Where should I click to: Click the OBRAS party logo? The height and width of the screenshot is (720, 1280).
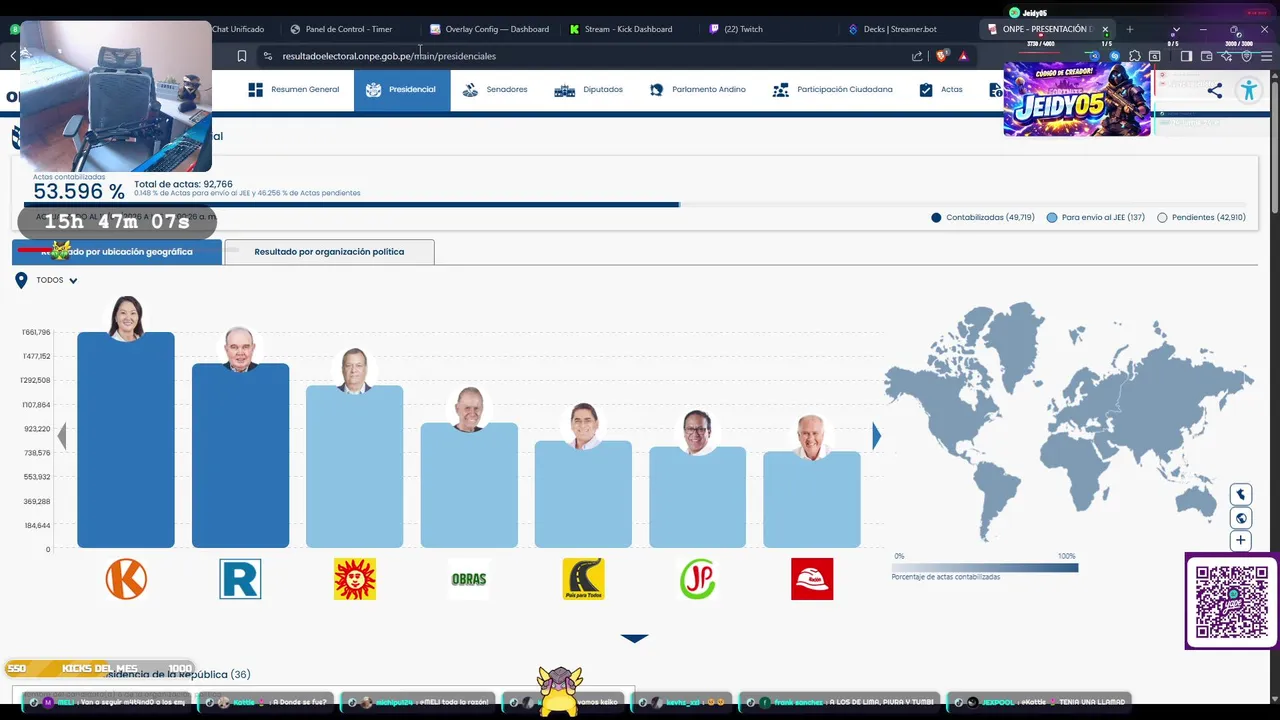tap(469, 579)
